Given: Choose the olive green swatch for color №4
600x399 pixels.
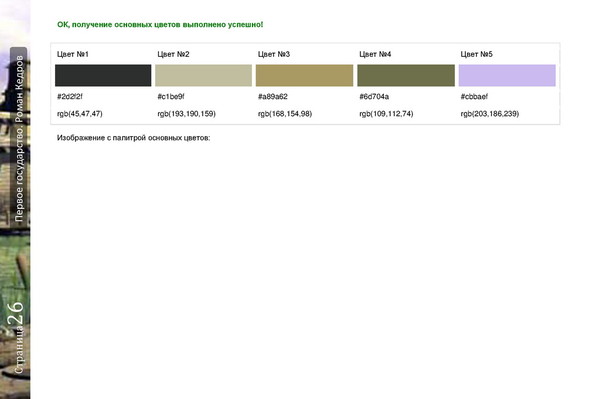Looking at the screenshot, I should pyautogui.click(x=406, y=75).
